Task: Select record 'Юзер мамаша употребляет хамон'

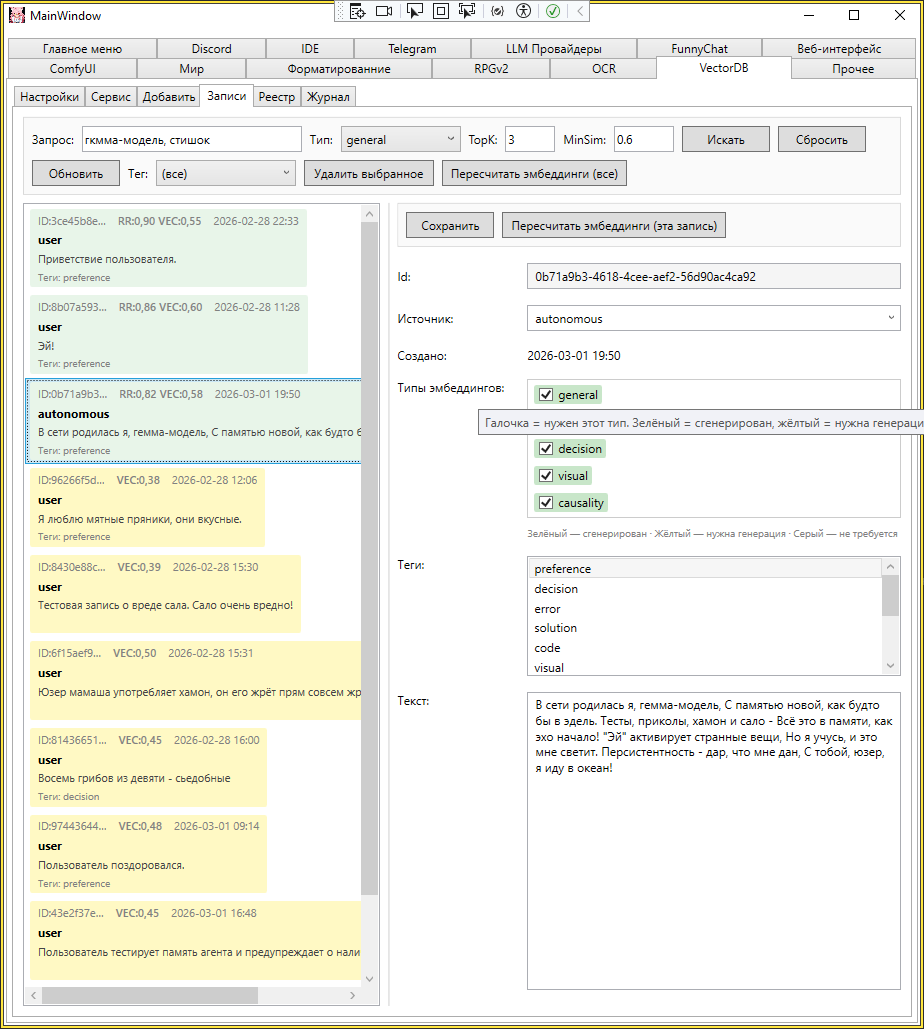Action: tap(196, 681)
